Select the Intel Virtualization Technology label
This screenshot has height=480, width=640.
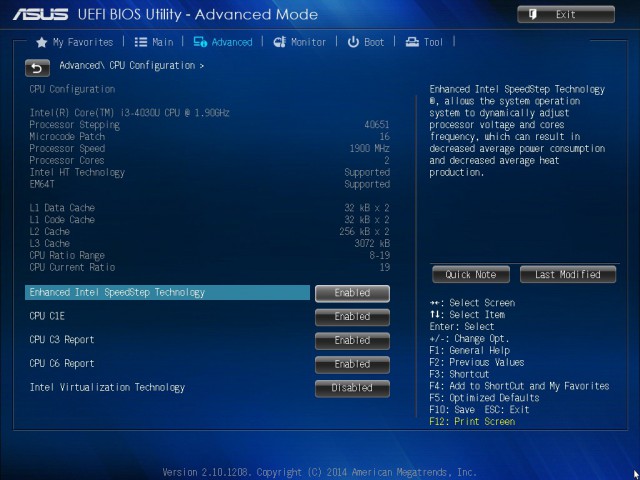pos(107,387)
